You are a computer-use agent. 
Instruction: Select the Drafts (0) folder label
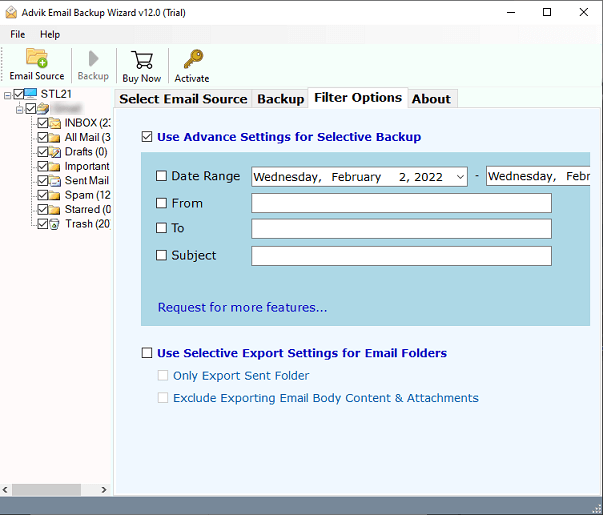click(x=86, y=152)
